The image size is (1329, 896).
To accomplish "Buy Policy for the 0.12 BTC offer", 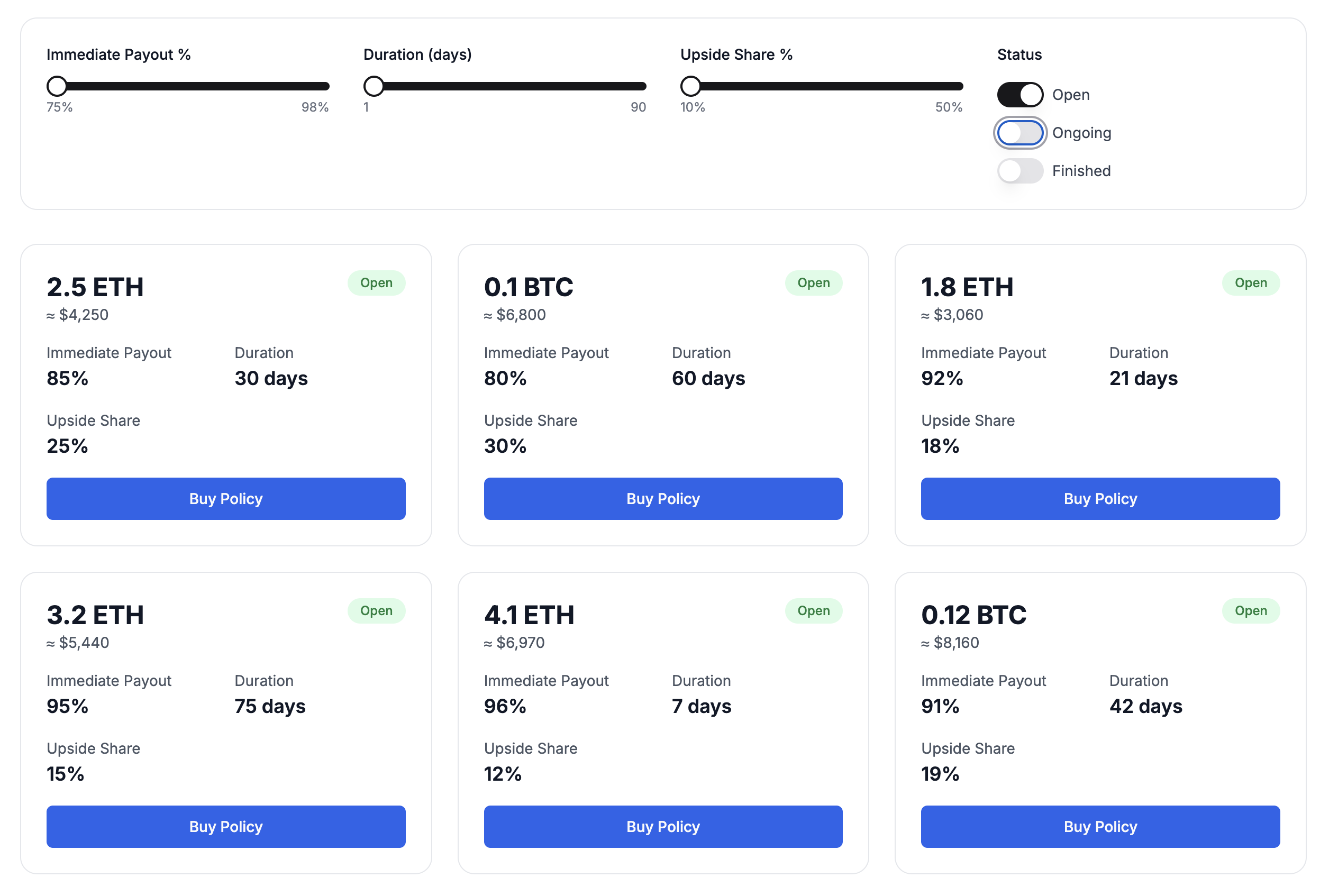I will [x=1100, y=826].
